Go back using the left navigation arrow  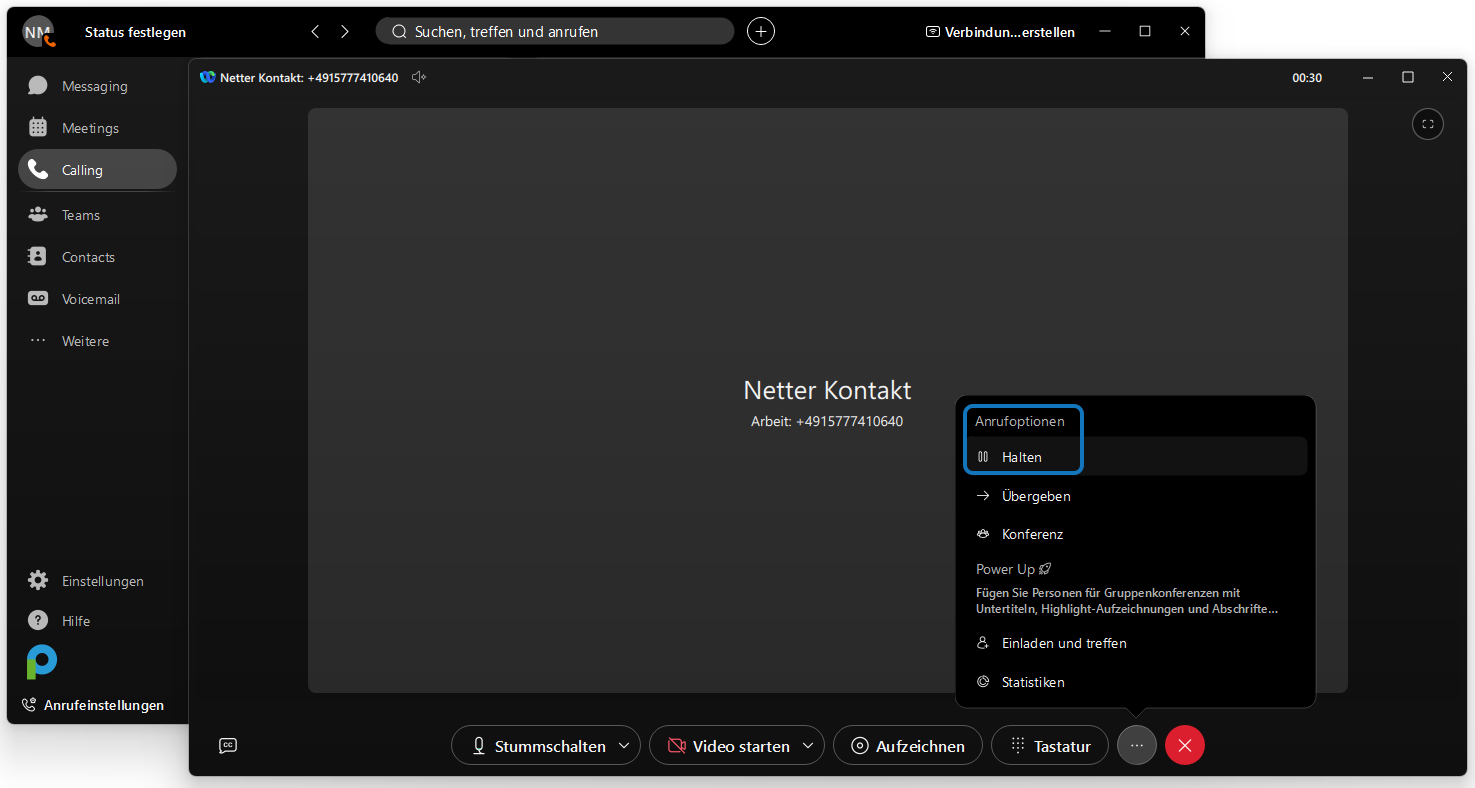[x=316, y=32]
